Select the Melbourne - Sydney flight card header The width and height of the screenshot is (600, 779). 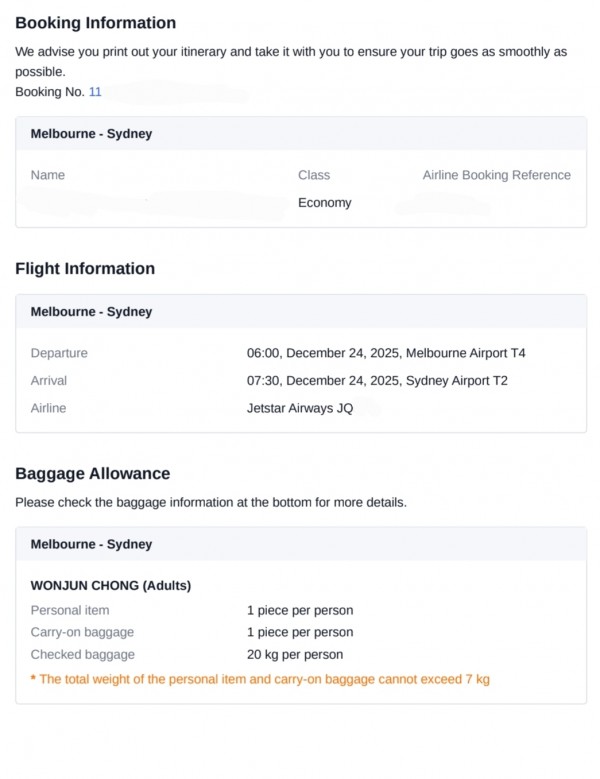[x=91, y=312]
